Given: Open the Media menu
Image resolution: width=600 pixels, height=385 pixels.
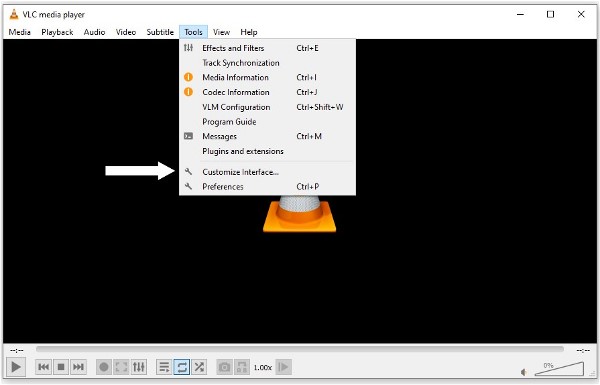Looking at the screenshot, I should tap(20, 32).
